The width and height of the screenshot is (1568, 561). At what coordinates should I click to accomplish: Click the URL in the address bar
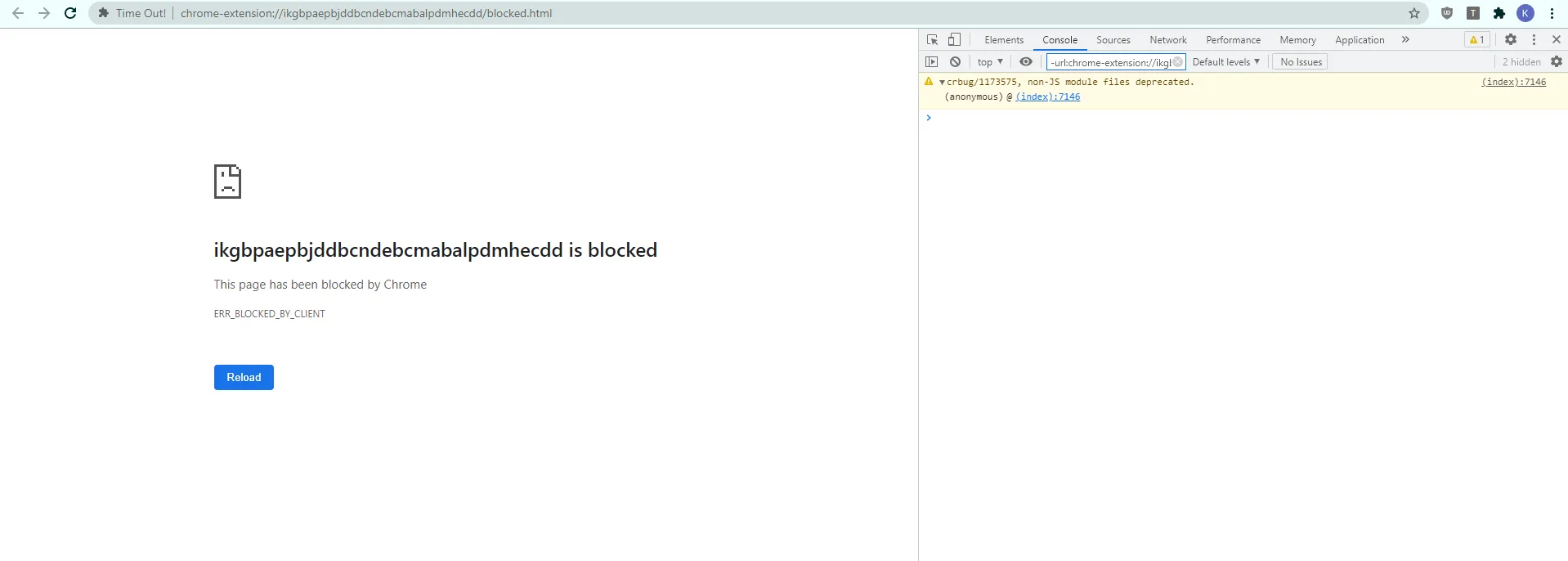click(x=366, y=13)
